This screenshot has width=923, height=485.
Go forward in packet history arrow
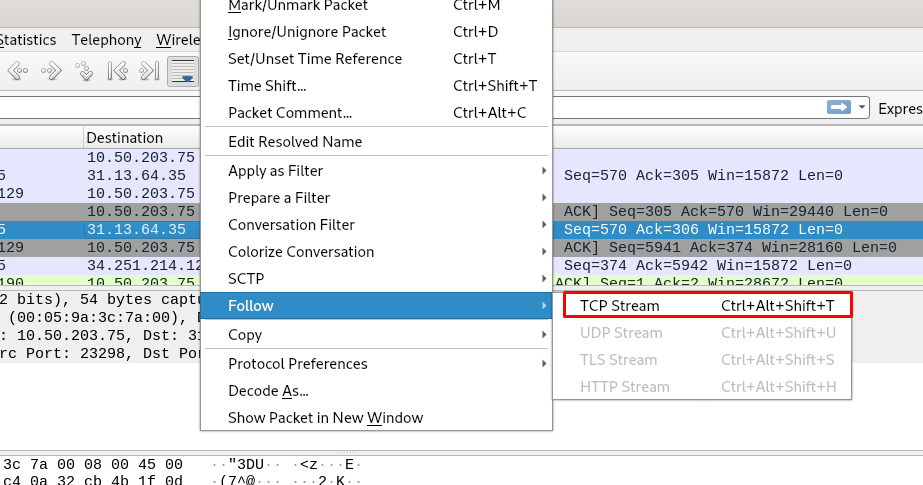(x=51, y=71)
